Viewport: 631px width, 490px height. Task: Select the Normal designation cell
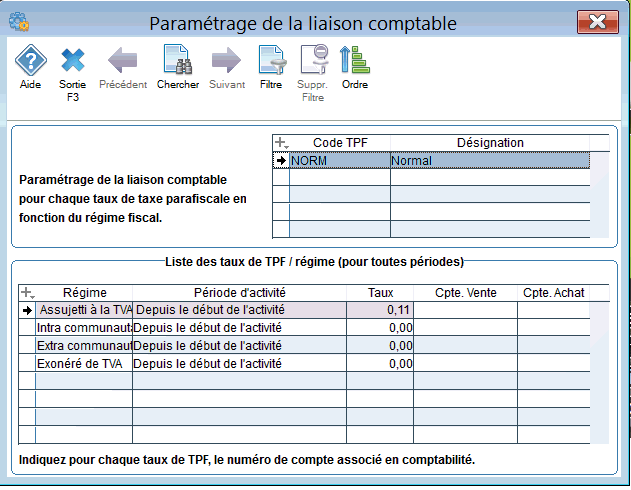[x=490, y=161]
